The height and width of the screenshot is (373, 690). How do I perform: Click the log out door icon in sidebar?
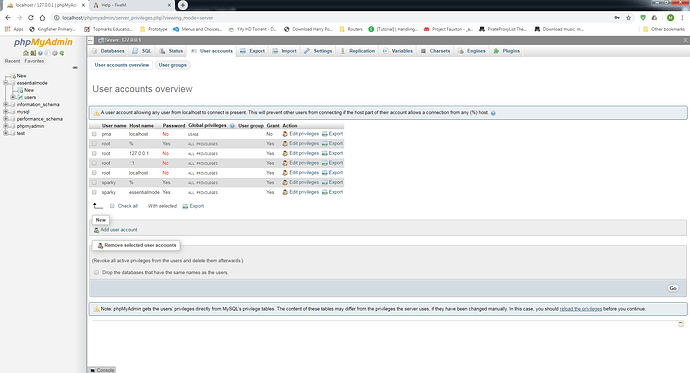click(x=33, y=53)
